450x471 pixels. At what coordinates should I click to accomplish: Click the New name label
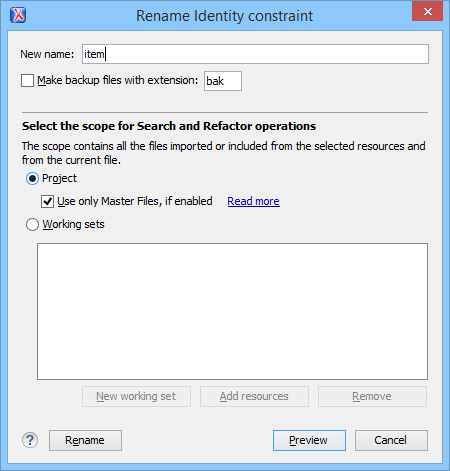pyautogui.click(x=47, y=54)
